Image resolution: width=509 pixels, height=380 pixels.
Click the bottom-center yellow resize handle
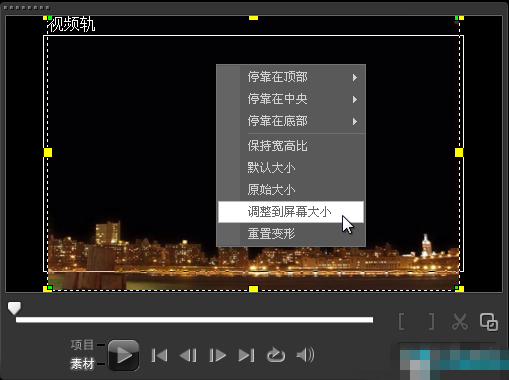click(x=253, y=289)
